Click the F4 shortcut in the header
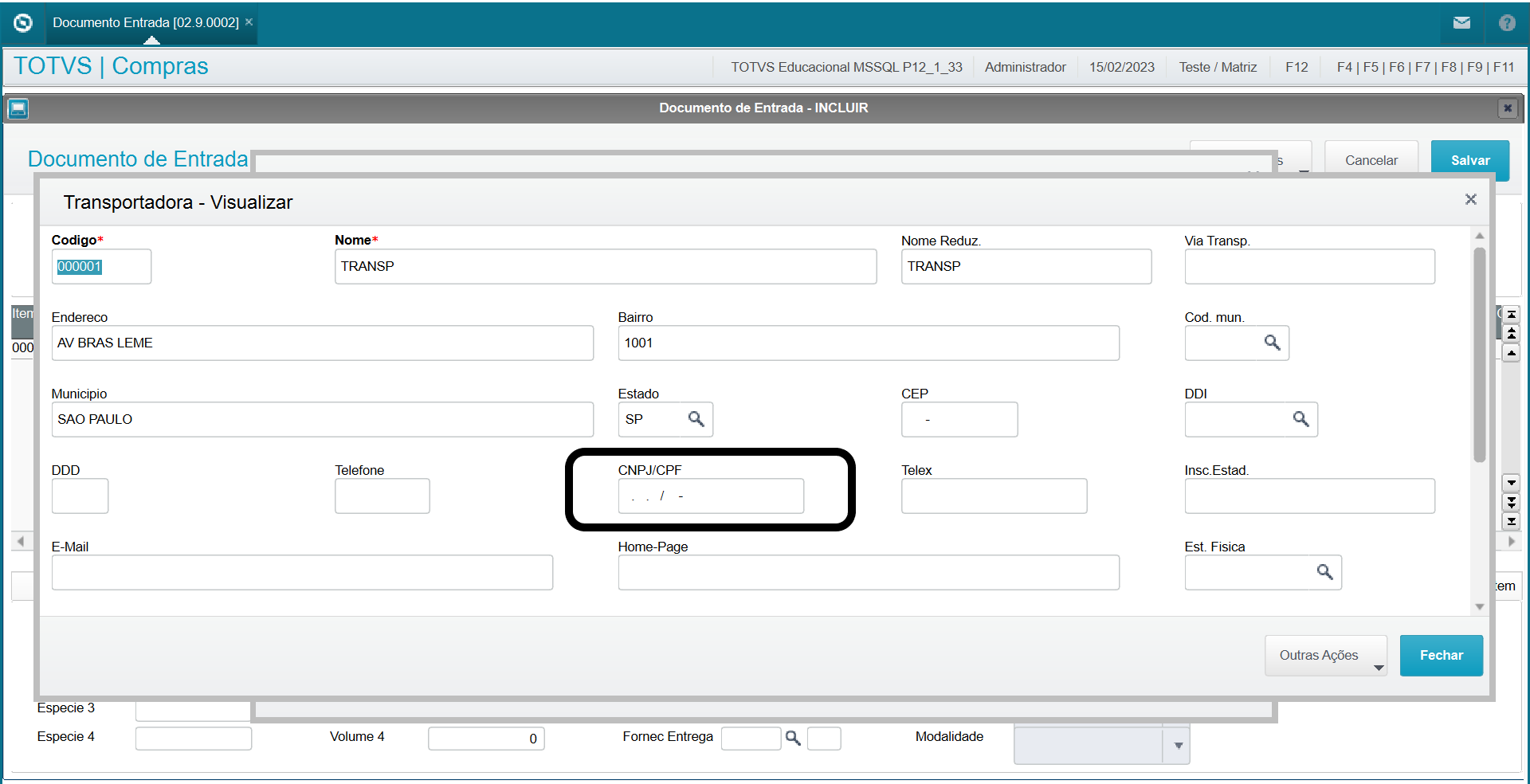The width and height of the screenshot is (1530, 784). pyautogui.click(x=1344, y=67)
